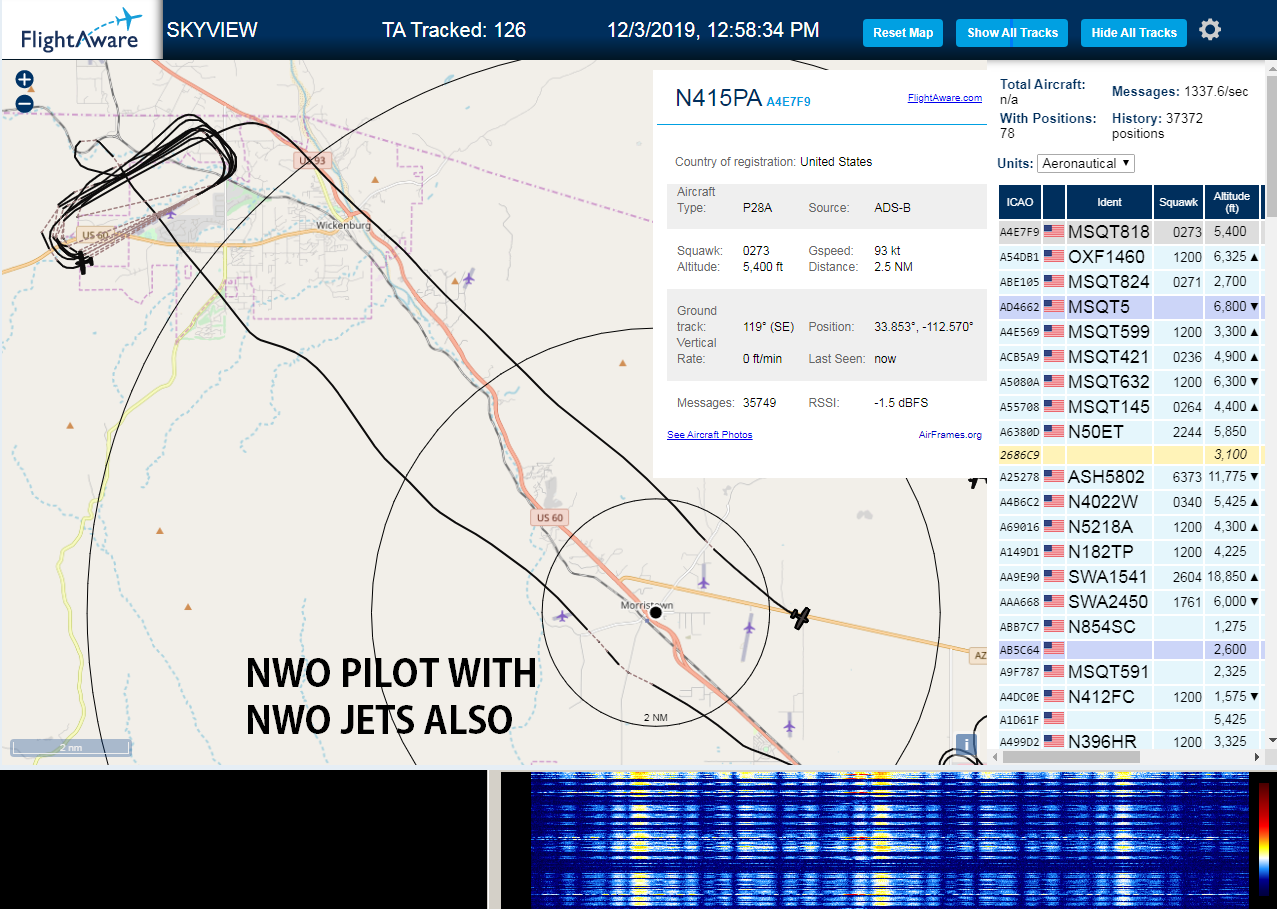Select the MSQT818 row in the aircraft table

(x=1130, y=231)
